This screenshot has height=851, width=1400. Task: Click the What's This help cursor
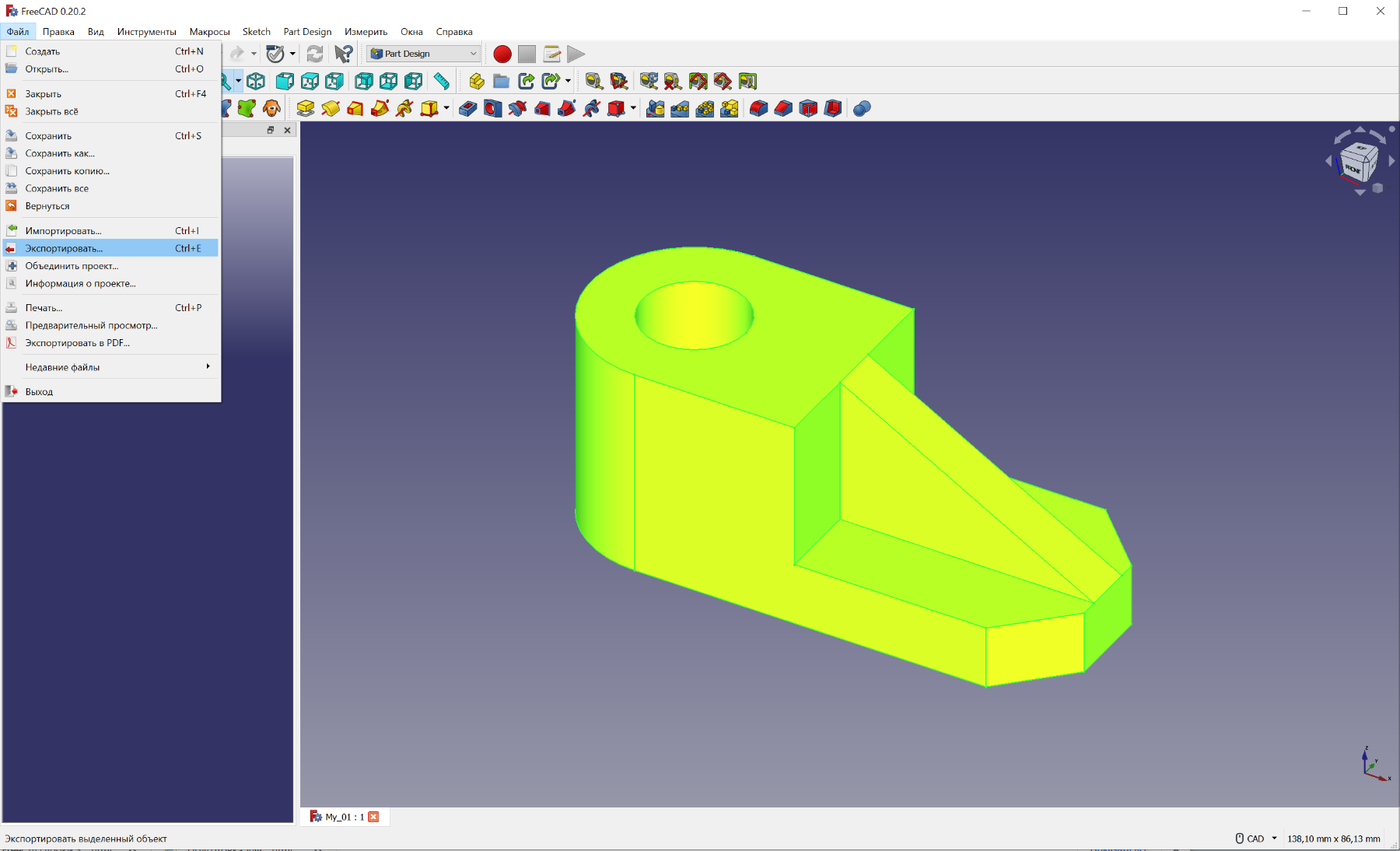(344, 54)
